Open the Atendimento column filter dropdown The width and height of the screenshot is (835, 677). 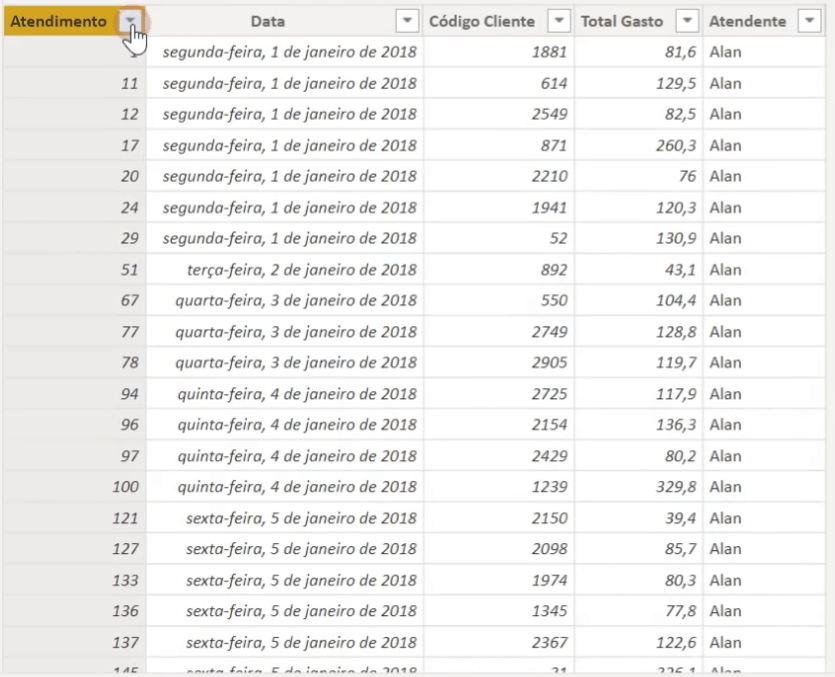130,21
